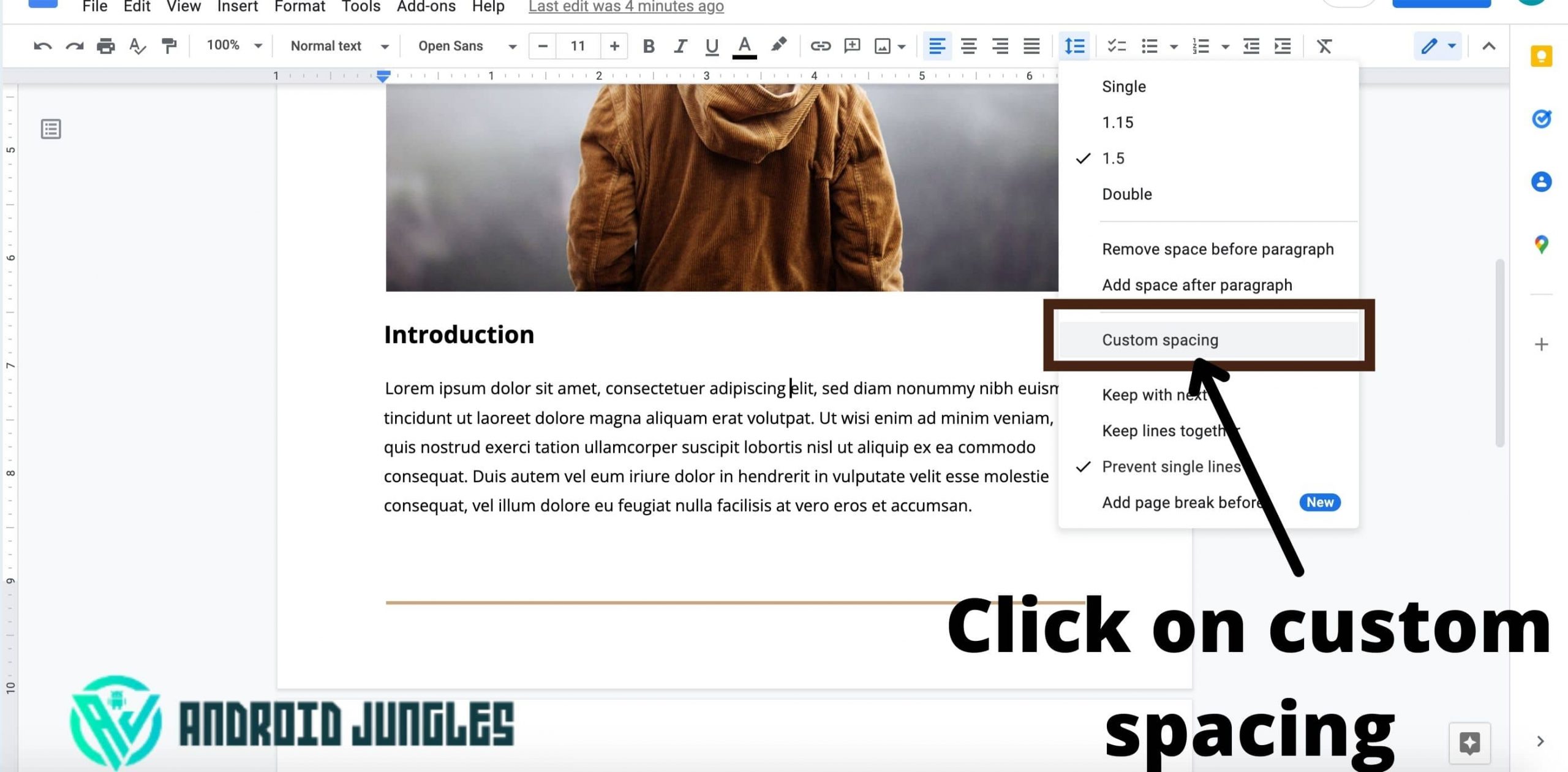The height and width of the screenshot is (772, 1568).
Task: Select 1.15 line spacing
Action: [x=1208, y=123]
